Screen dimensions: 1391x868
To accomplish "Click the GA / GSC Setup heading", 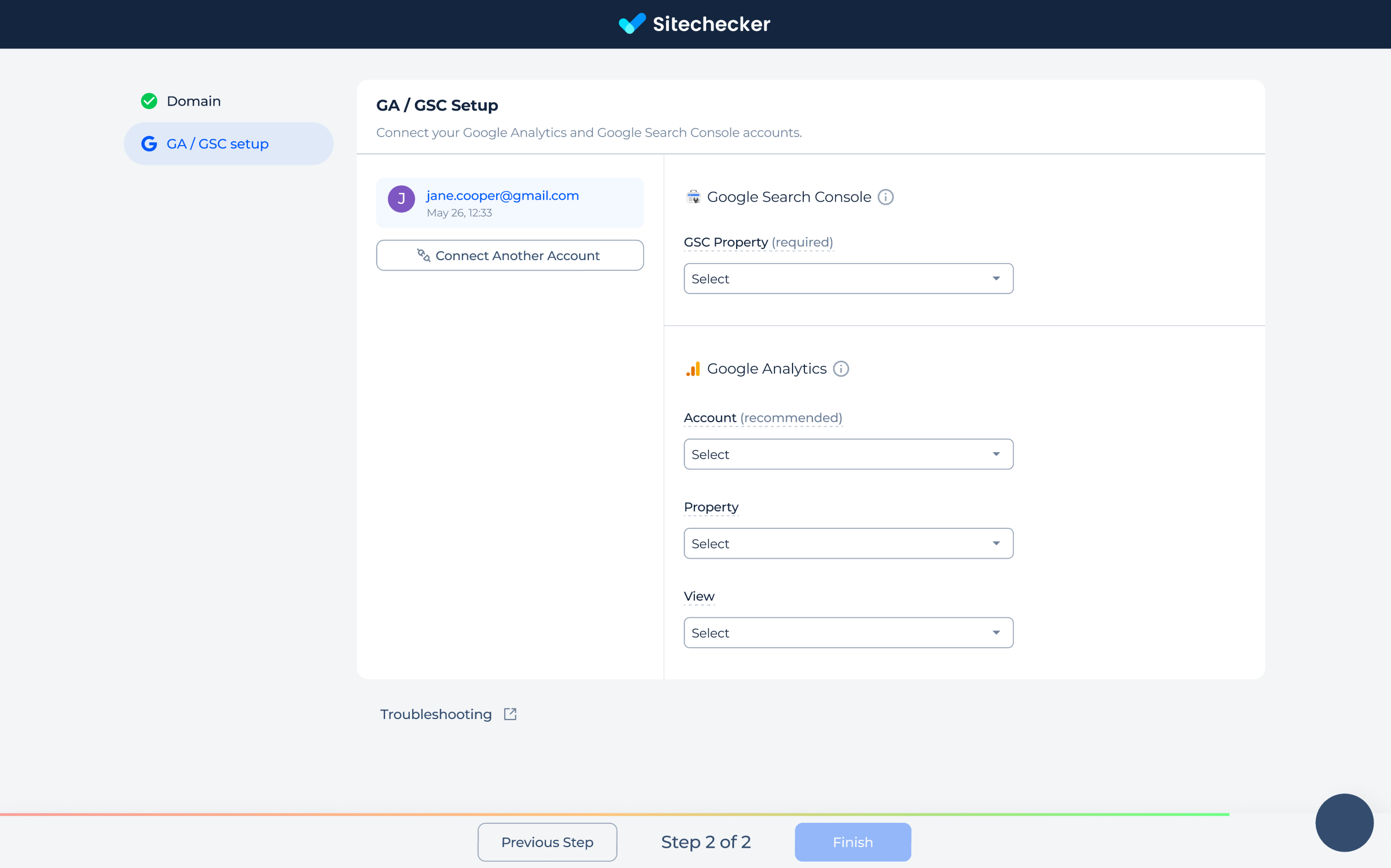I will tap(437, 106).
